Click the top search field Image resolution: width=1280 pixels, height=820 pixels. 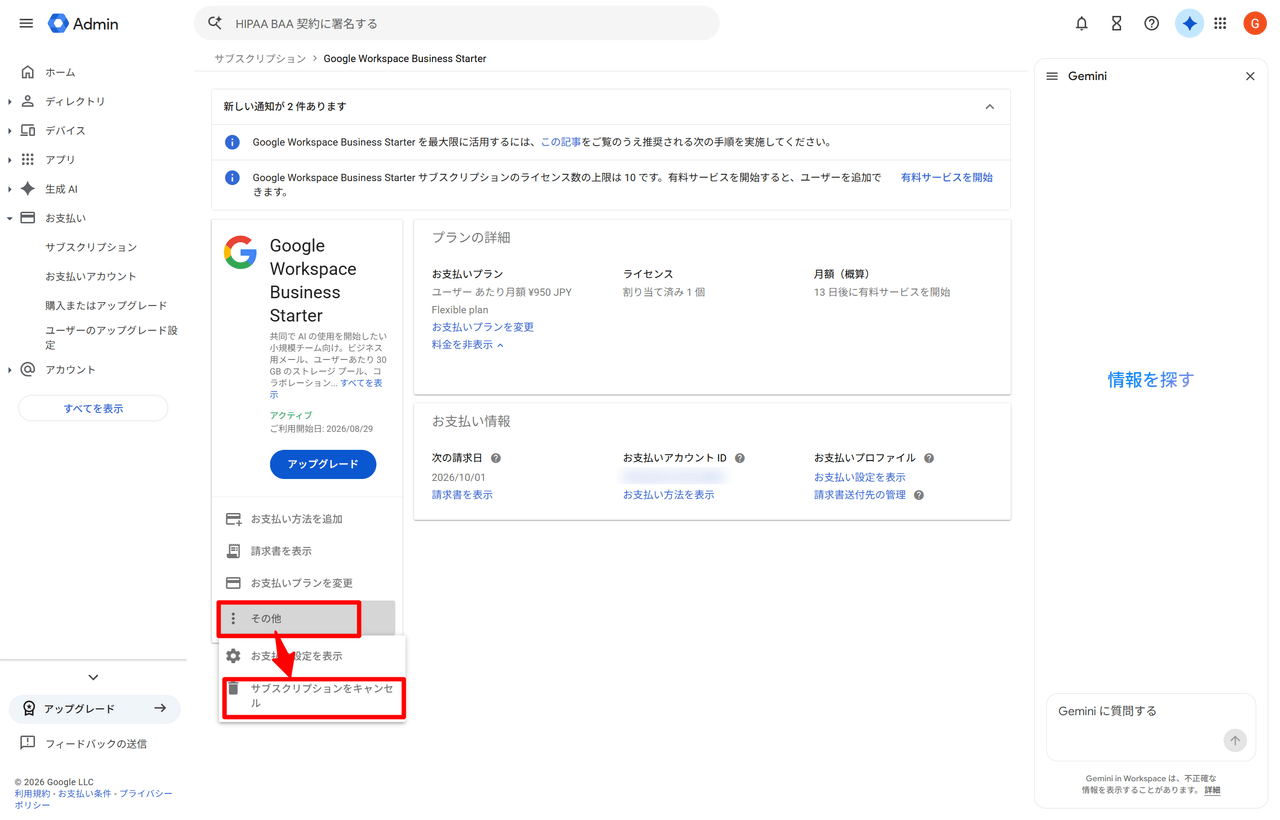click(x=457, y=23)
